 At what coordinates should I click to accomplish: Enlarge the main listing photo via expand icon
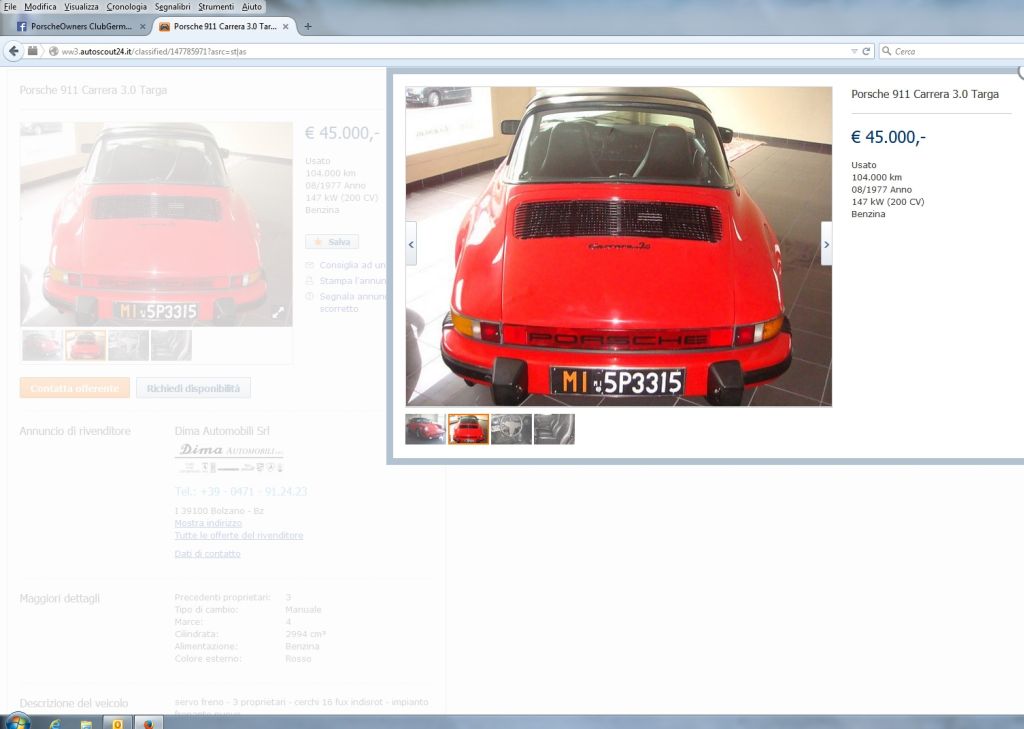[278, 312]
